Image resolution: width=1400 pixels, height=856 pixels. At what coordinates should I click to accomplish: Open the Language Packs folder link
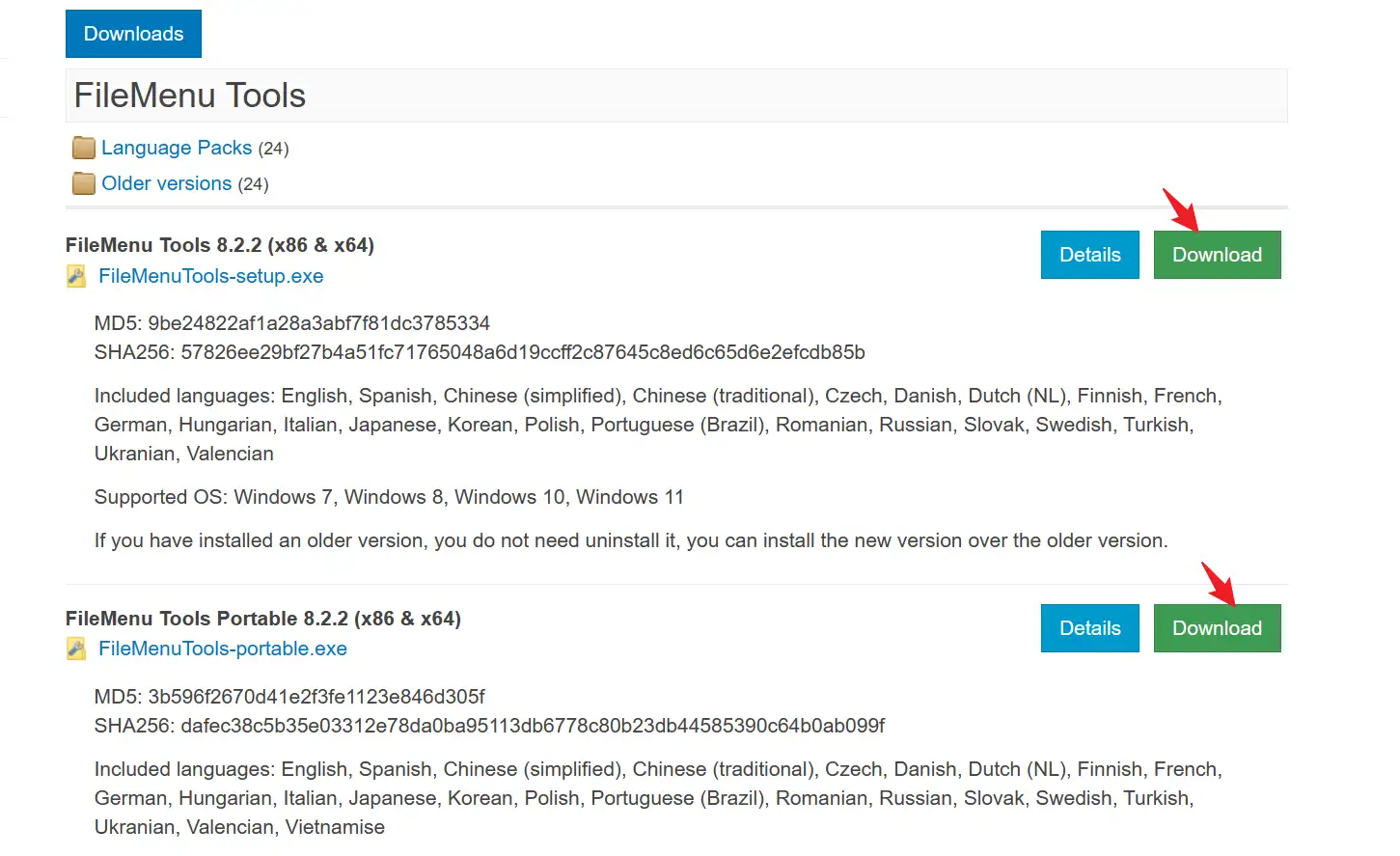coord(177,148)
